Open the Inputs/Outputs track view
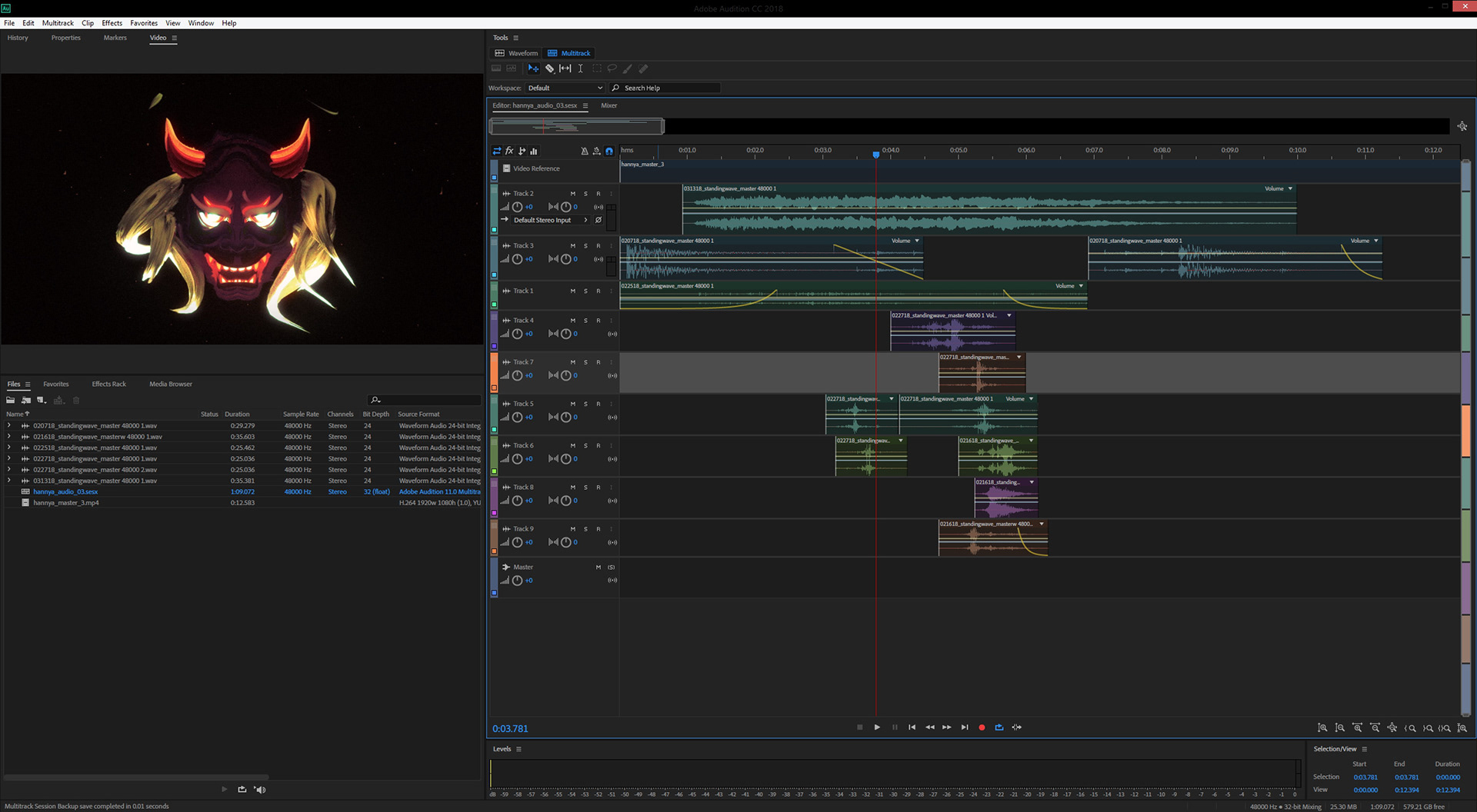This screenshot has width=1477, height=812. [x=497, y=151]
